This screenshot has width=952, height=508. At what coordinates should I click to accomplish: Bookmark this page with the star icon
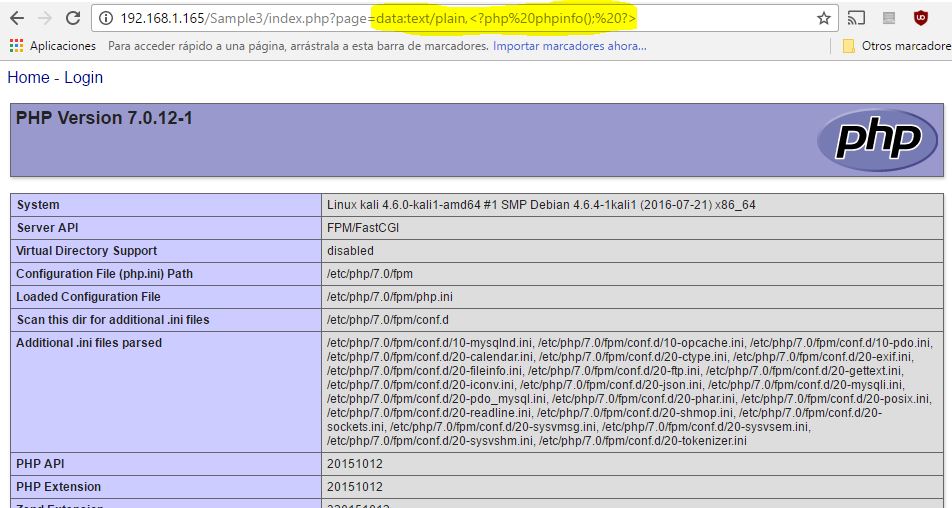tap(823, 18)
